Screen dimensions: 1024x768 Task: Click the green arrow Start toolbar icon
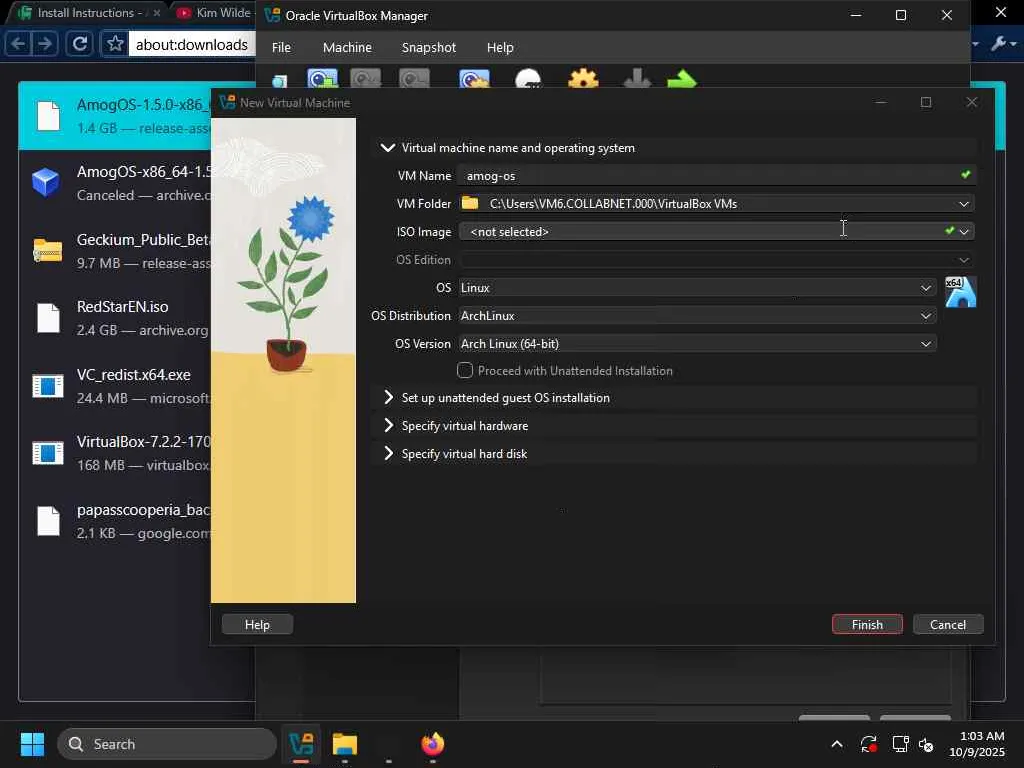coord(682,80)
